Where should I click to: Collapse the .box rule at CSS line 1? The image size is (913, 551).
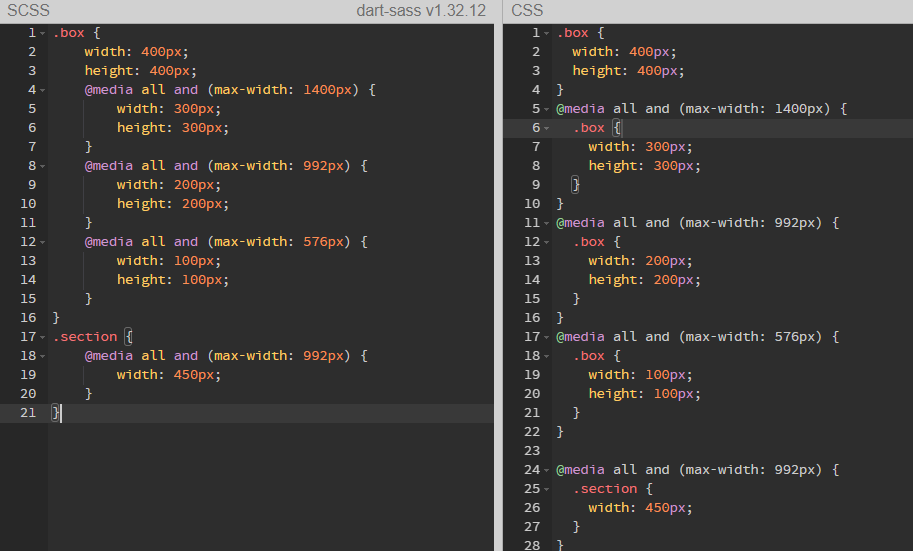coord(546,34)
